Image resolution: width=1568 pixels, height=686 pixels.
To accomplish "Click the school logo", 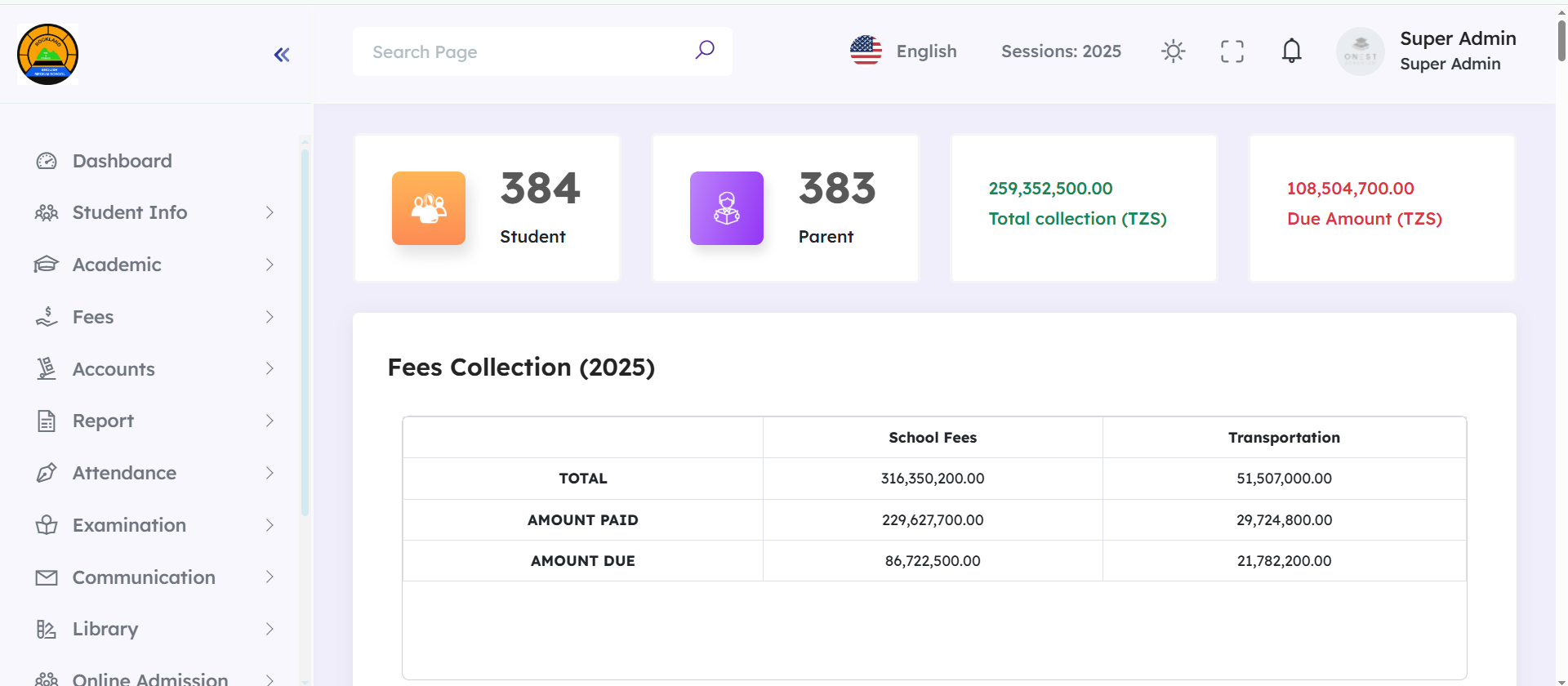I will click(48, 54).
